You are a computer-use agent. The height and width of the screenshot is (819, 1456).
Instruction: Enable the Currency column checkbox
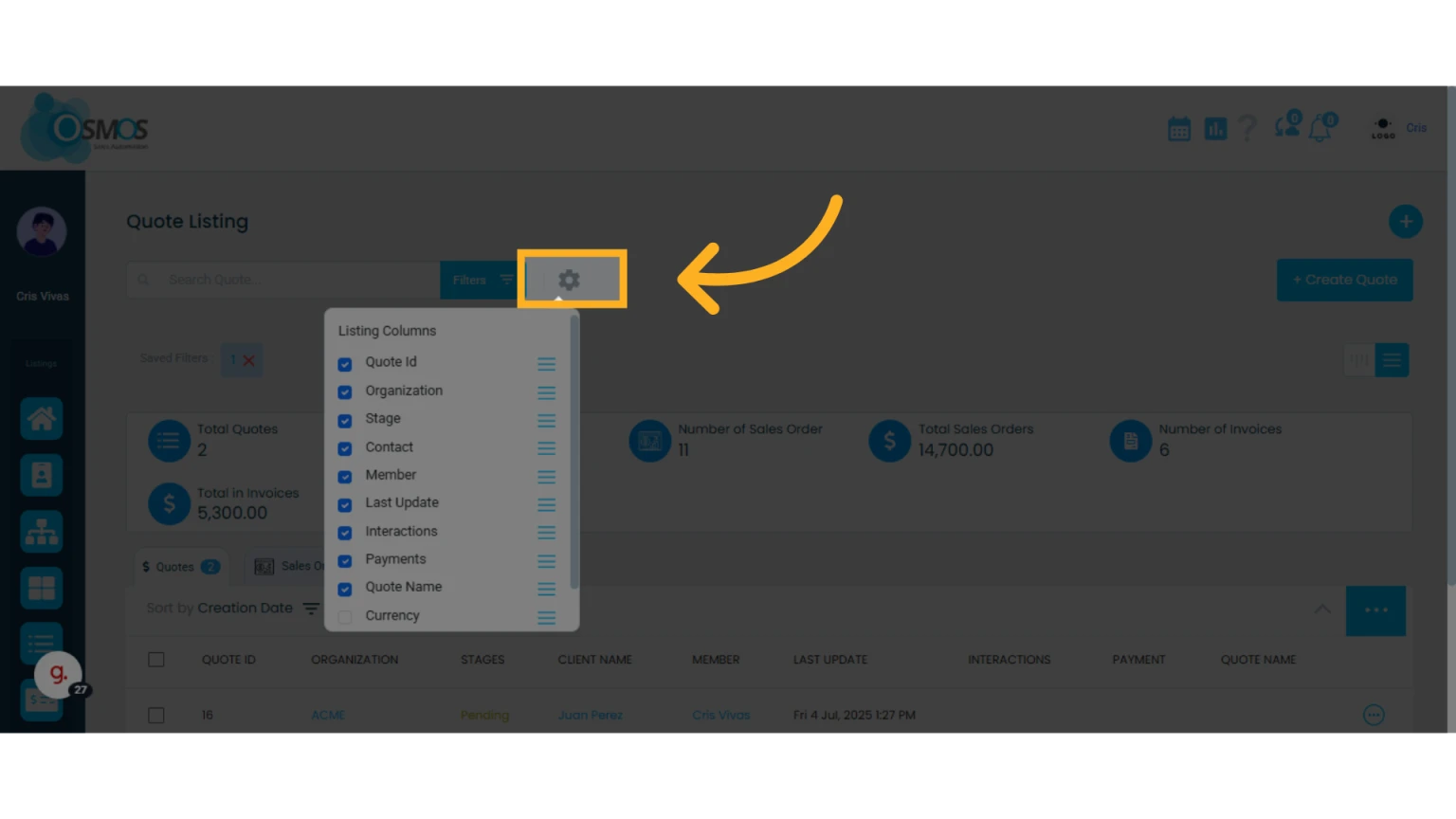(345, 617)
